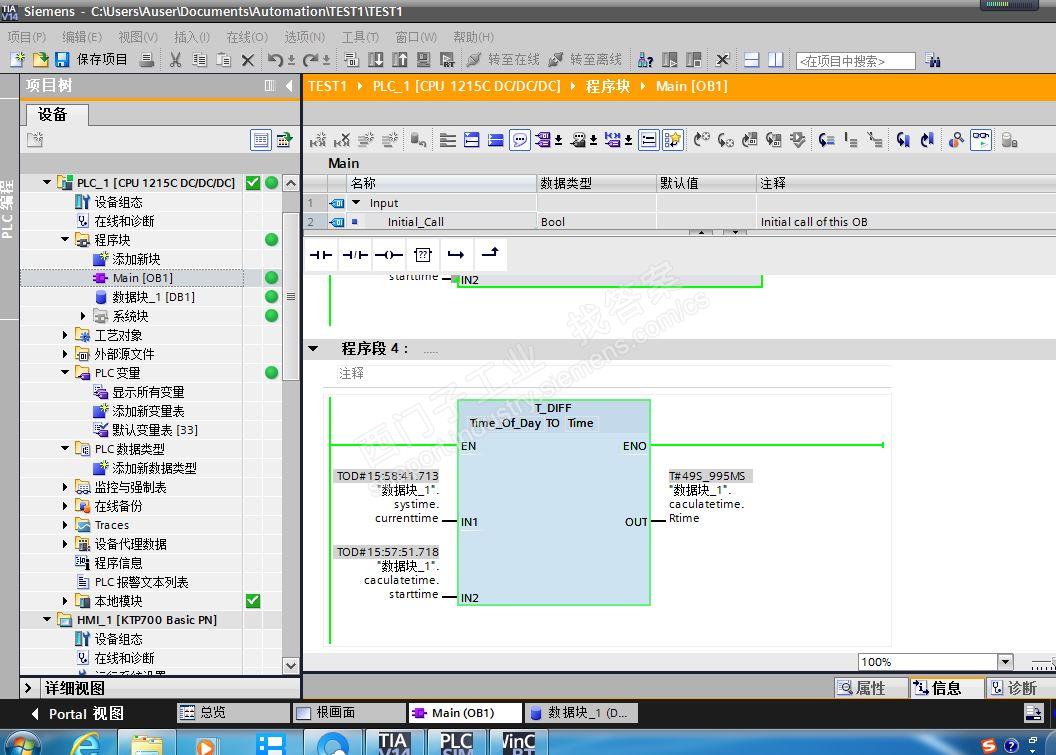
Task: Click the cut scissors icon
Action: 176,60
